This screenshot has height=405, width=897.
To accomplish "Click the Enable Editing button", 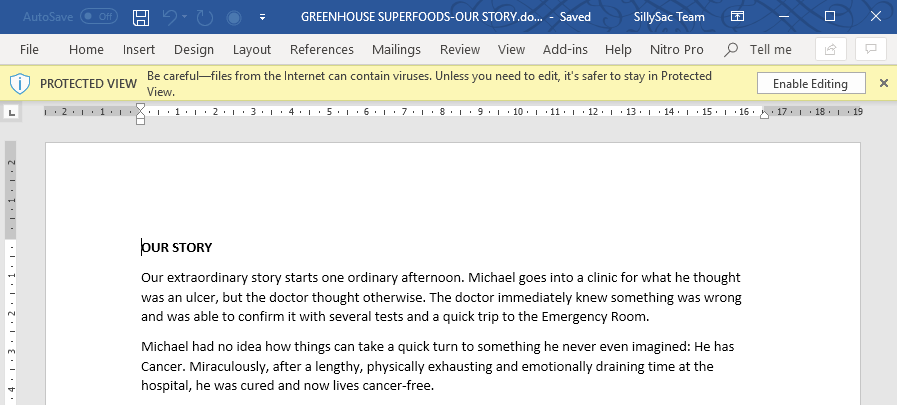I will 811,84.
